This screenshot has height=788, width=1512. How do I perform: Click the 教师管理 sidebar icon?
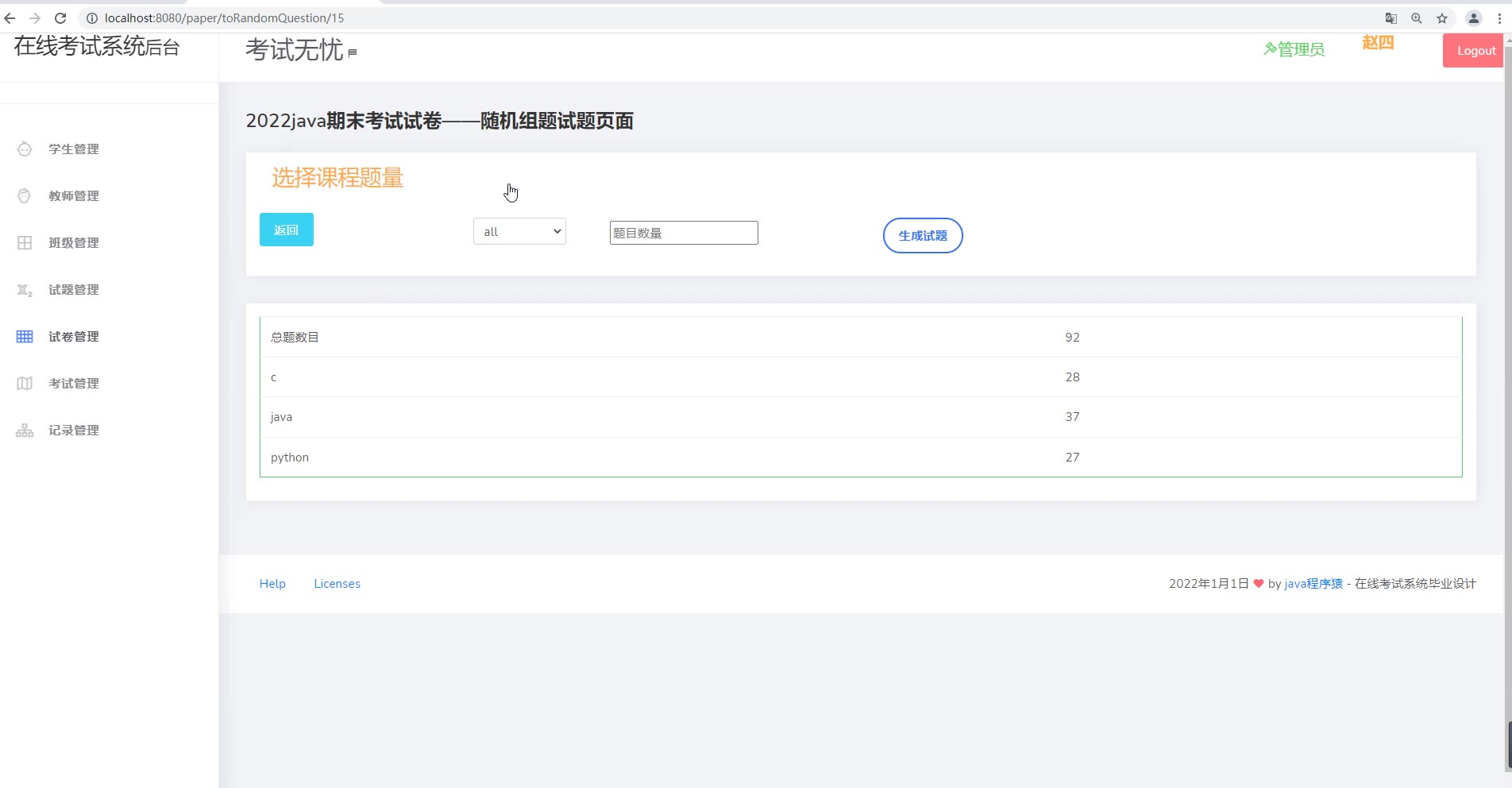pyautogui.click(x=25, y=195)
